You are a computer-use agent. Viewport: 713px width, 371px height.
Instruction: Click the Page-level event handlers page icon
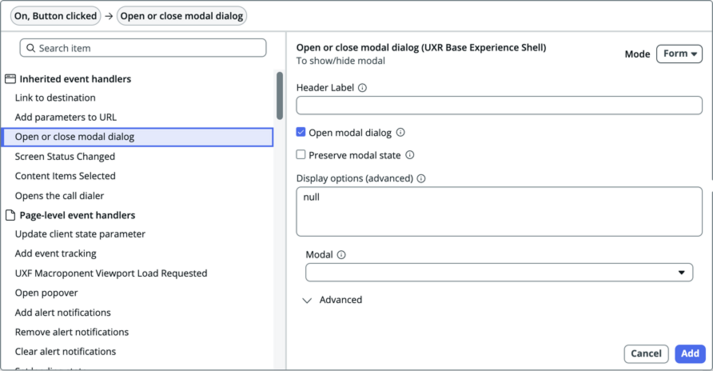(10, 215)
